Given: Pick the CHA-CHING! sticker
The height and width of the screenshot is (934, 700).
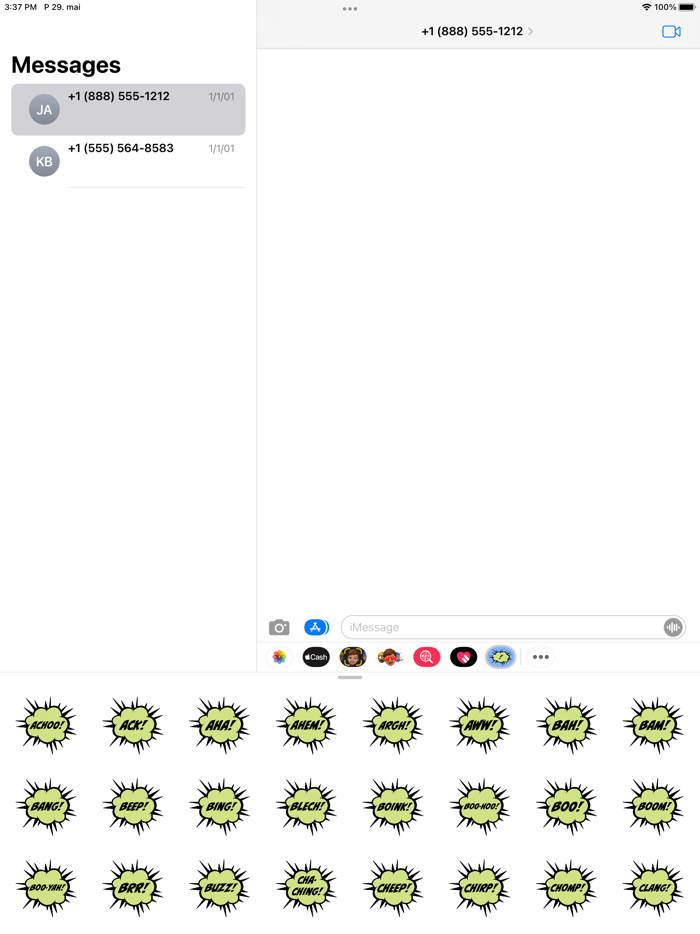Looking at the screenshot, I should pyautogui.click(x=307, y=887).
